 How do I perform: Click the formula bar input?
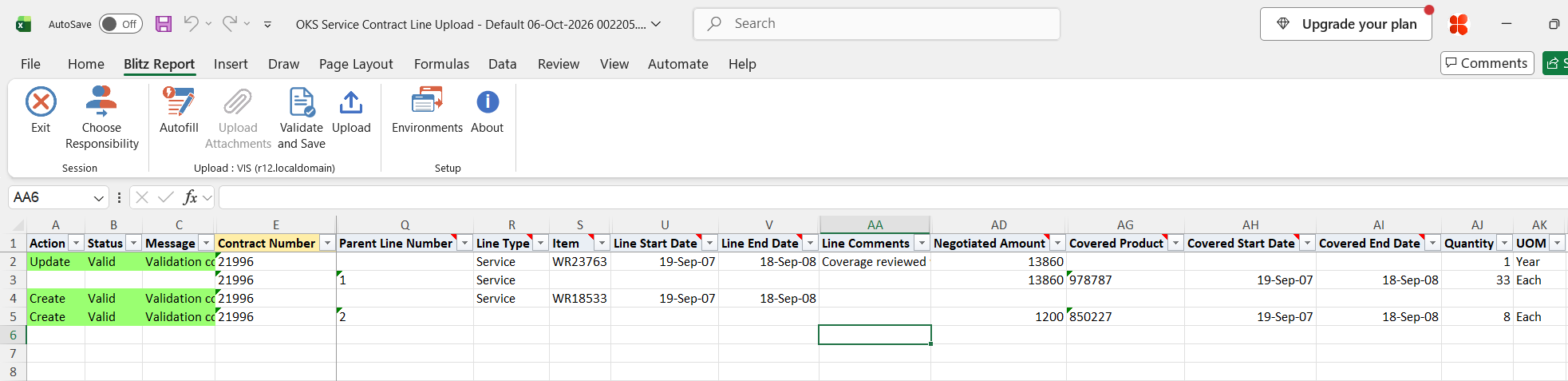pyautogui.click(x=892, y=197)
